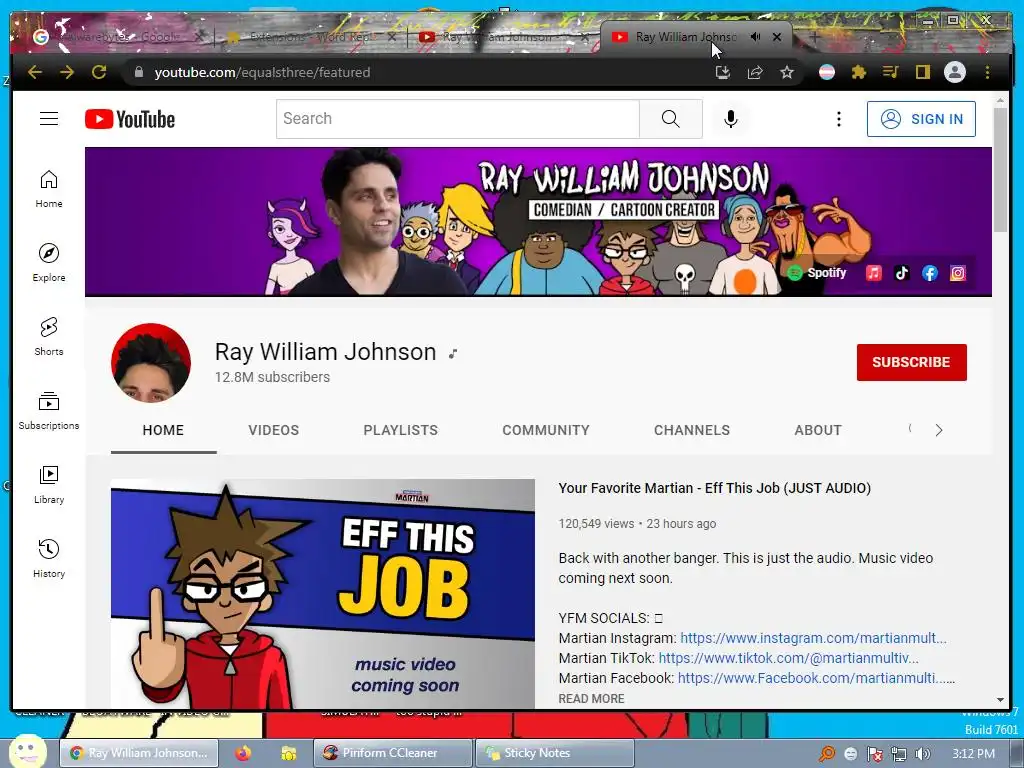Click the page scrollbar thumb

1000,168
